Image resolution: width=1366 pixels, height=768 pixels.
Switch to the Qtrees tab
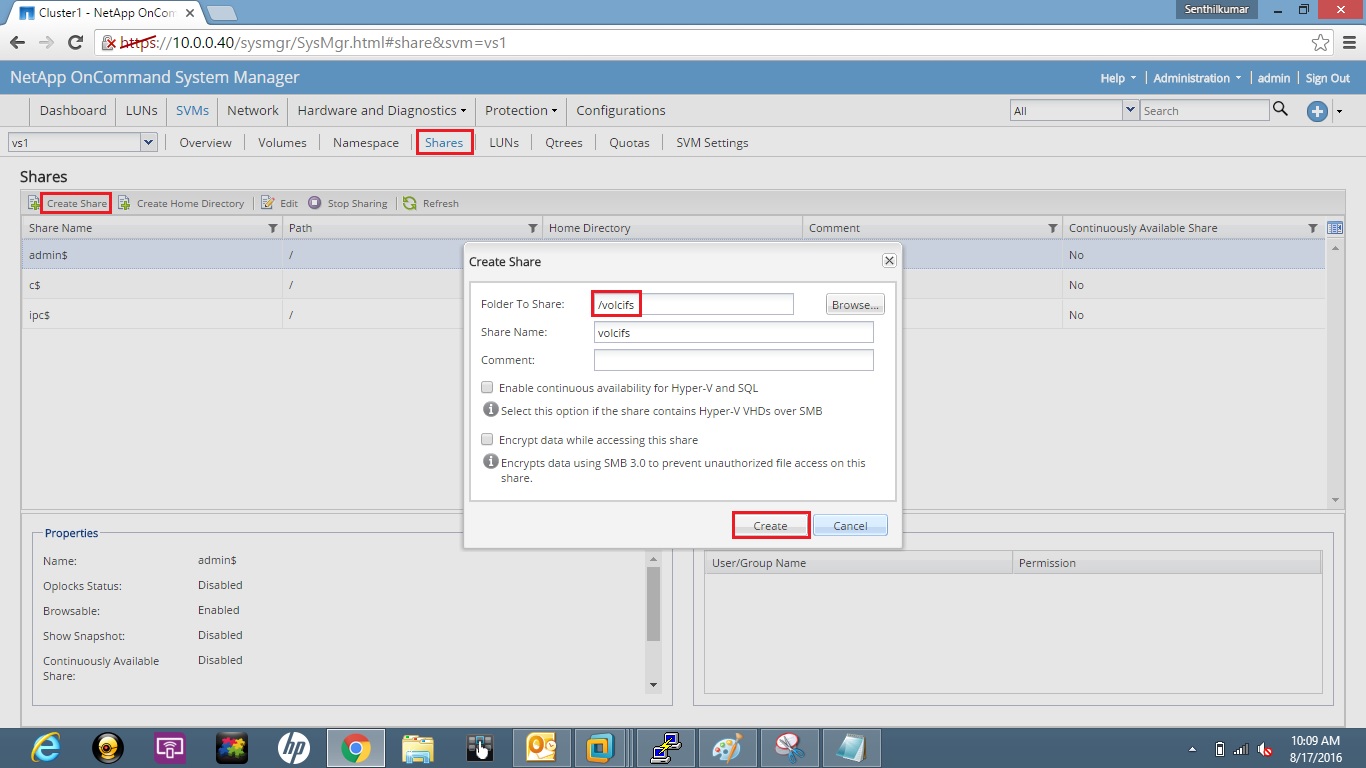[x=563, y=143]
